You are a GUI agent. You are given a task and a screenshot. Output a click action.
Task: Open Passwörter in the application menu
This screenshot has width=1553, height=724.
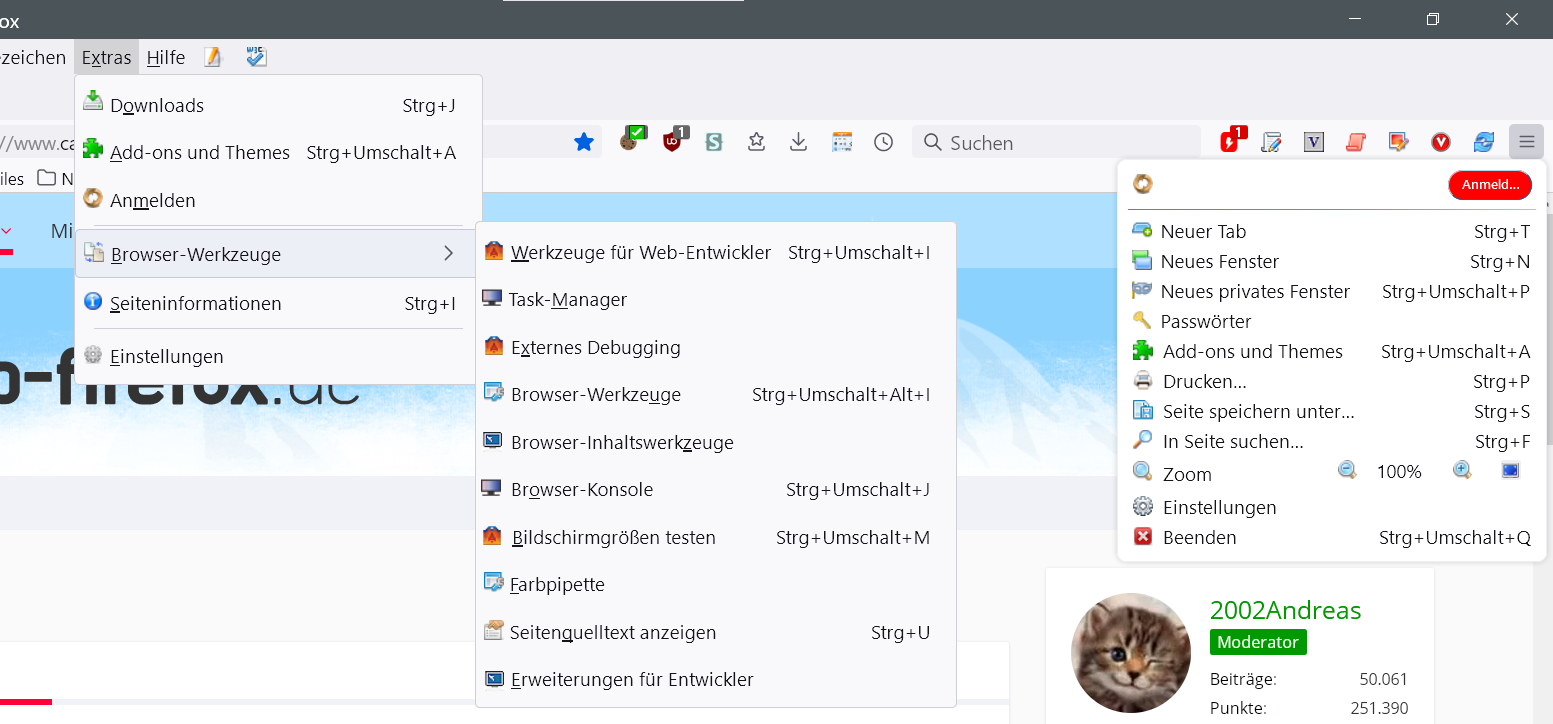pos(1331,321)
